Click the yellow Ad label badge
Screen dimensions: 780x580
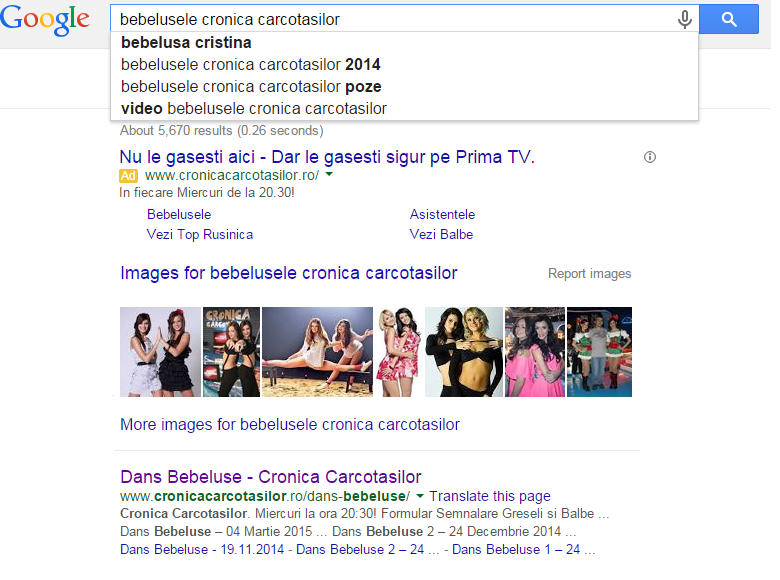[x=128, y=176]
